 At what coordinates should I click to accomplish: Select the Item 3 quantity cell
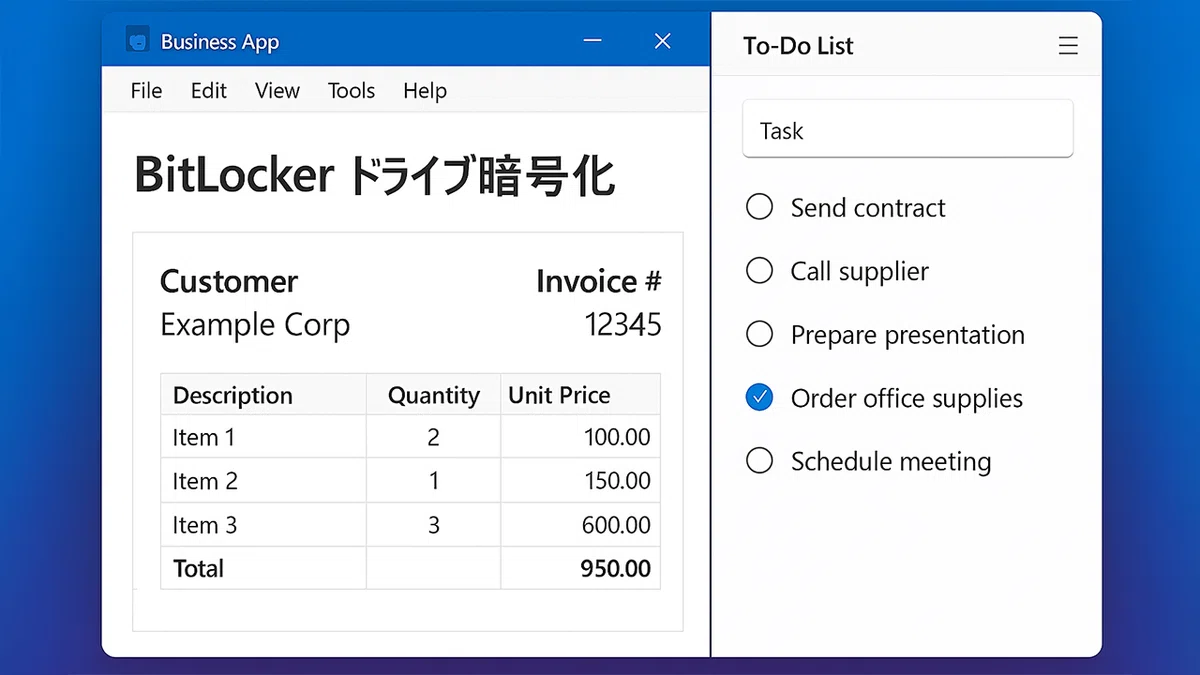434,525
